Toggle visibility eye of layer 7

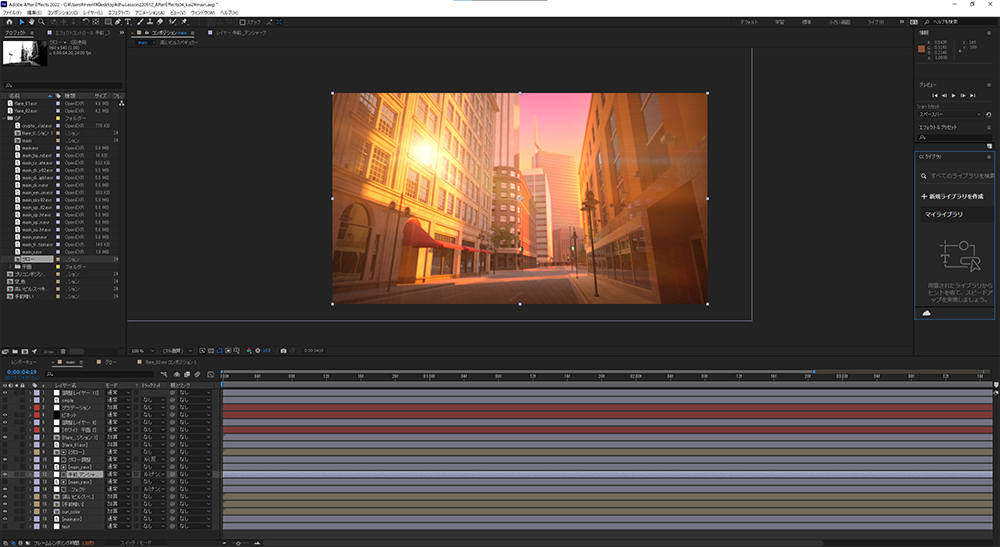(x=5, y=437)
